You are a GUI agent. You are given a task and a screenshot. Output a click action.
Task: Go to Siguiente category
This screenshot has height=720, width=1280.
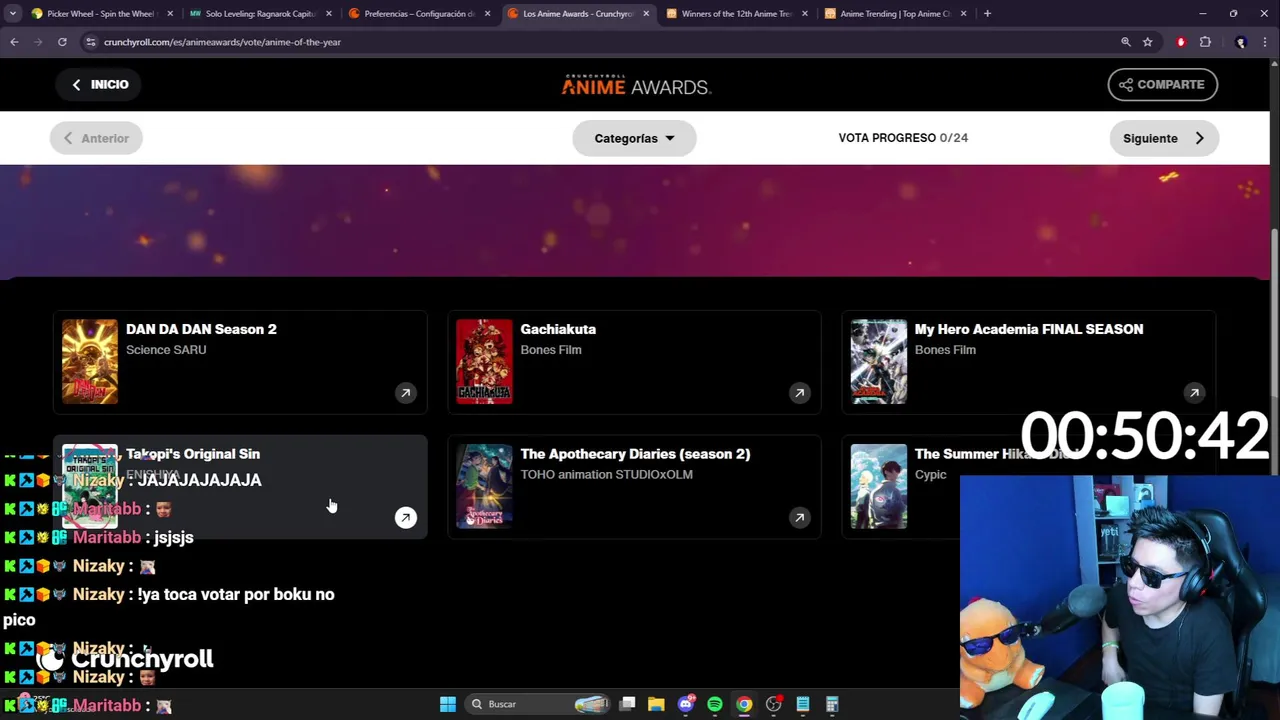pos(1164,138)
